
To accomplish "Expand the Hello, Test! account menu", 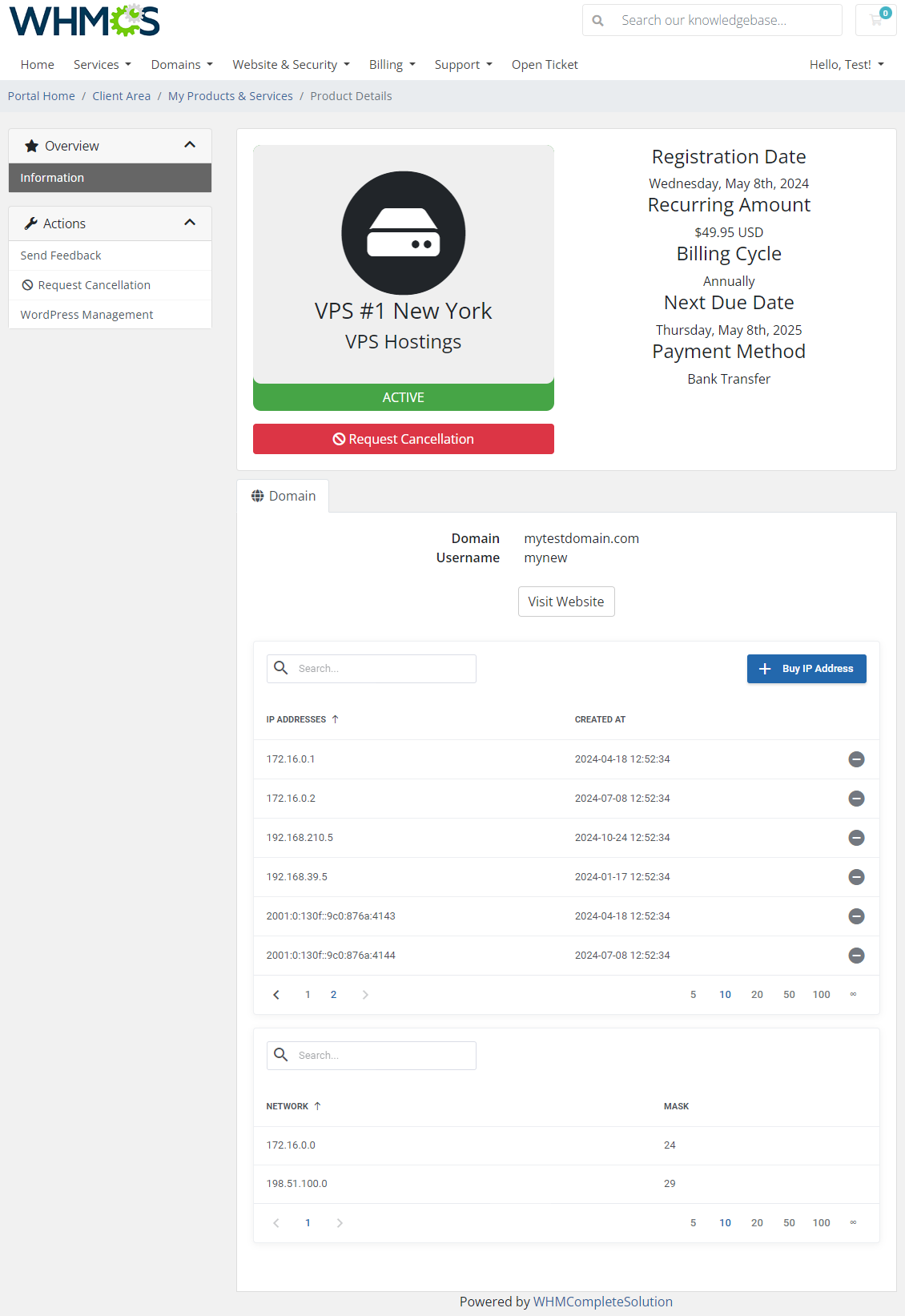I will pos(846,65).
